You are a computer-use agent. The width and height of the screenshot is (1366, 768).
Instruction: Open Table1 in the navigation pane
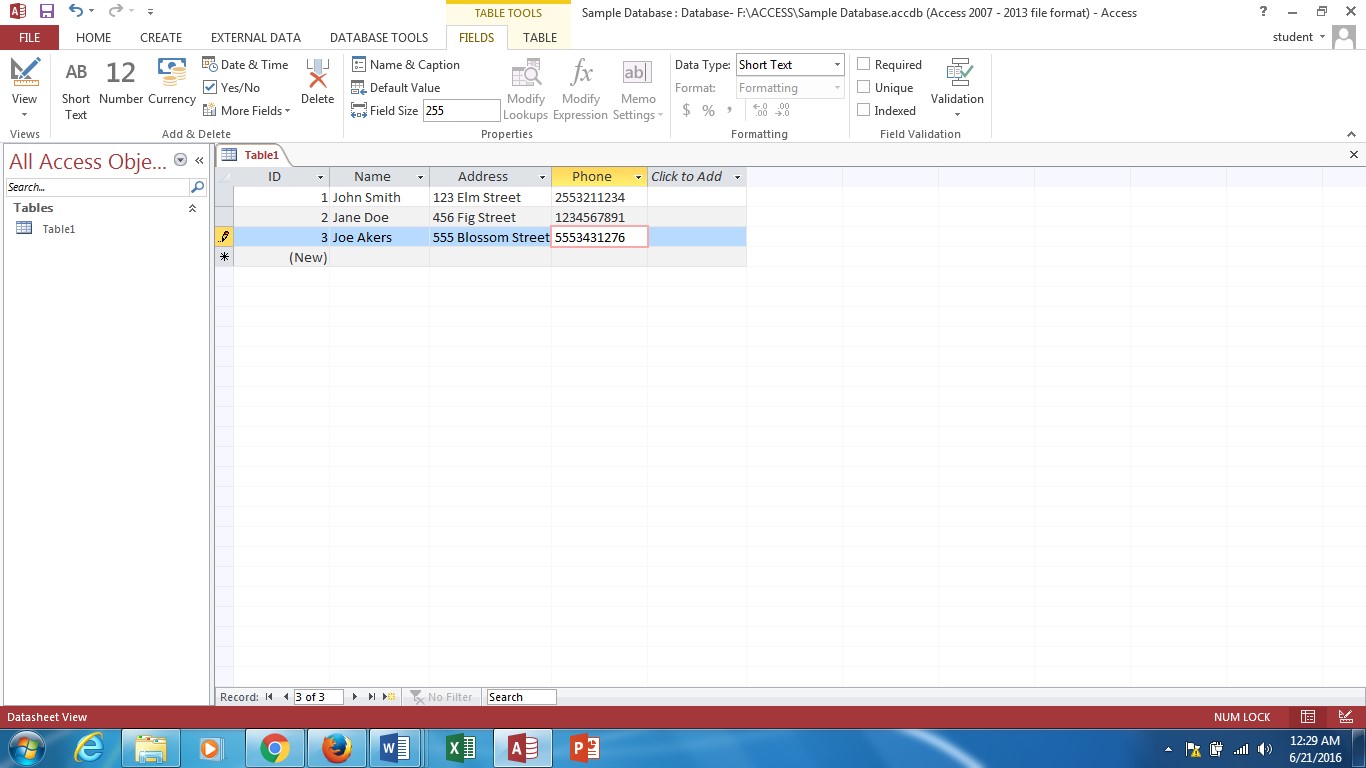[58, 229]
